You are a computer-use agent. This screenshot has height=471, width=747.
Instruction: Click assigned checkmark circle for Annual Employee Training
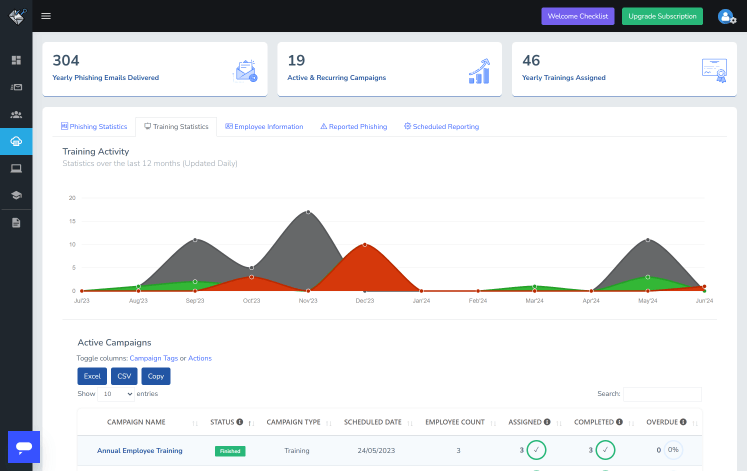tap(536, 450)
